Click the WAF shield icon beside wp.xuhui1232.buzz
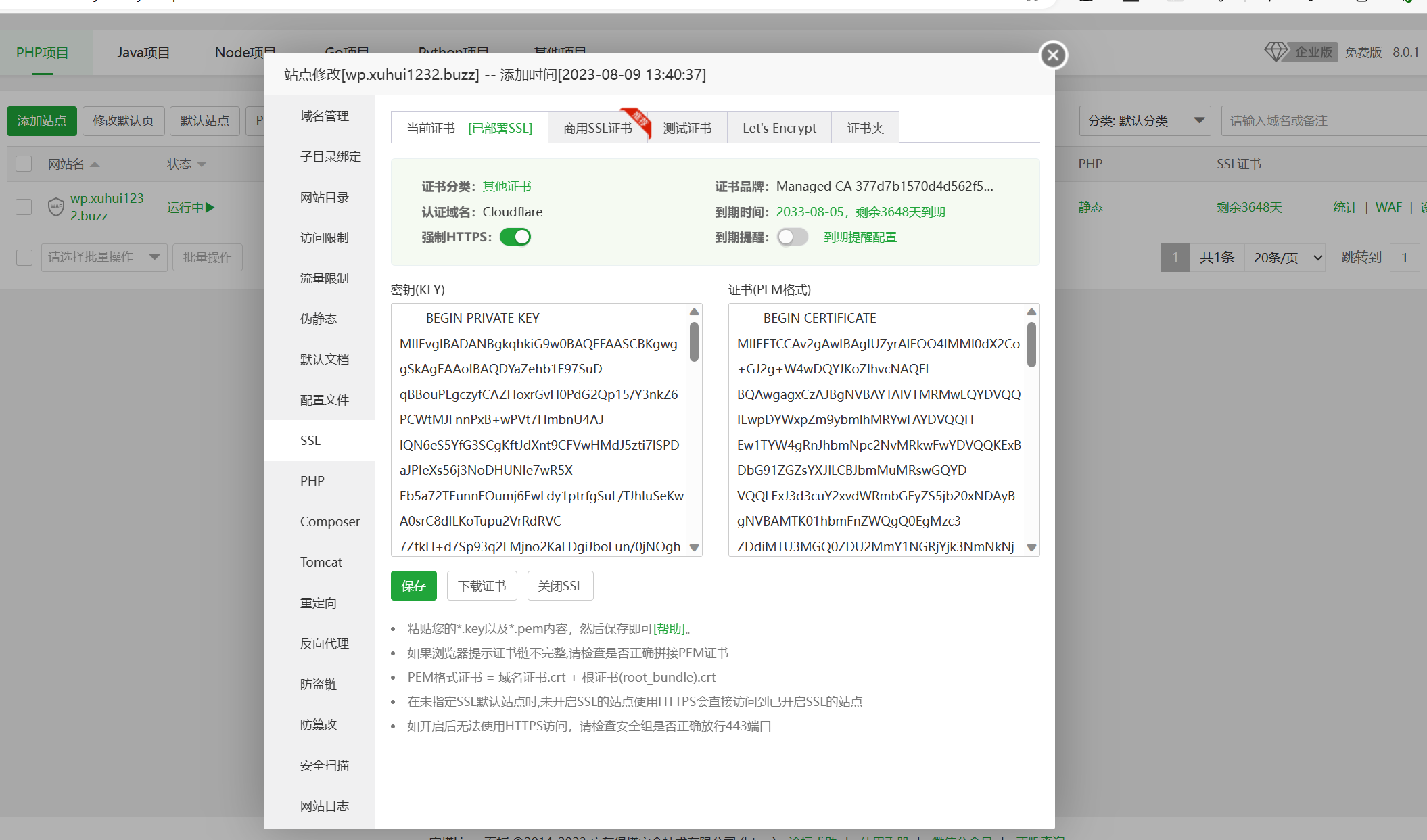Screen dimensions: 1427x840 coord(56,207)
